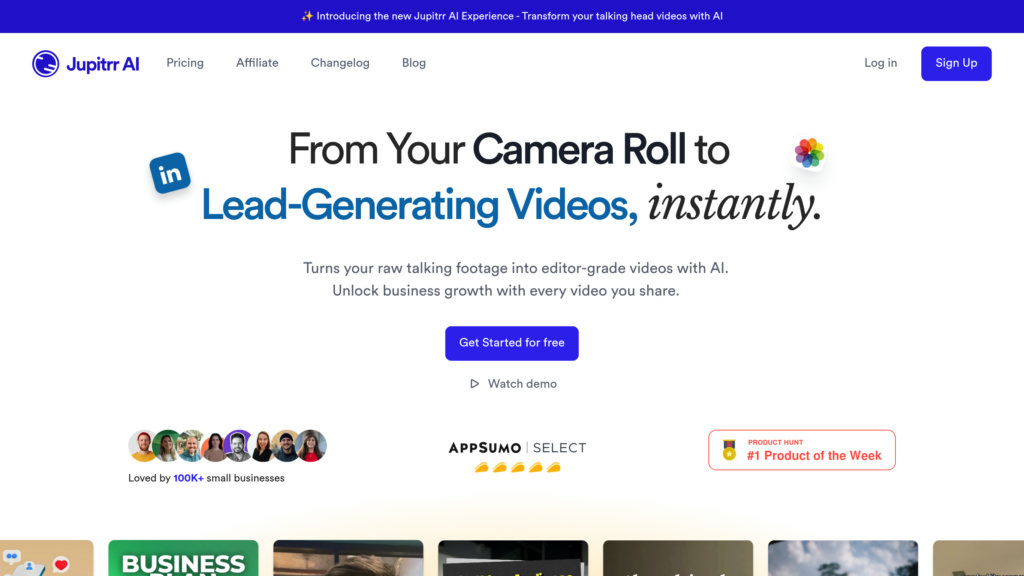Open the Changelog menu item

click(340, 63)
